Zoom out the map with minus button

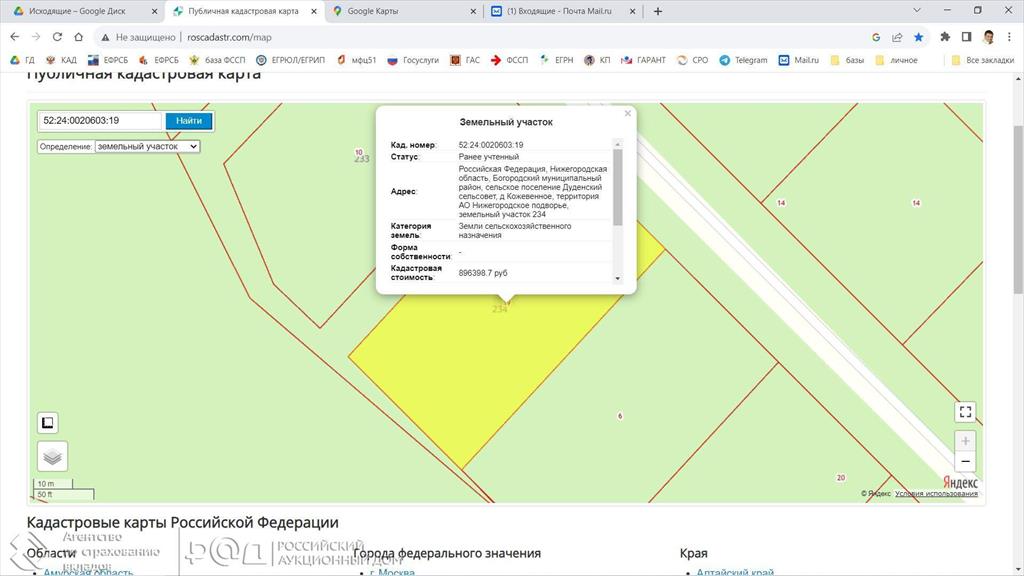pos(964,462)
